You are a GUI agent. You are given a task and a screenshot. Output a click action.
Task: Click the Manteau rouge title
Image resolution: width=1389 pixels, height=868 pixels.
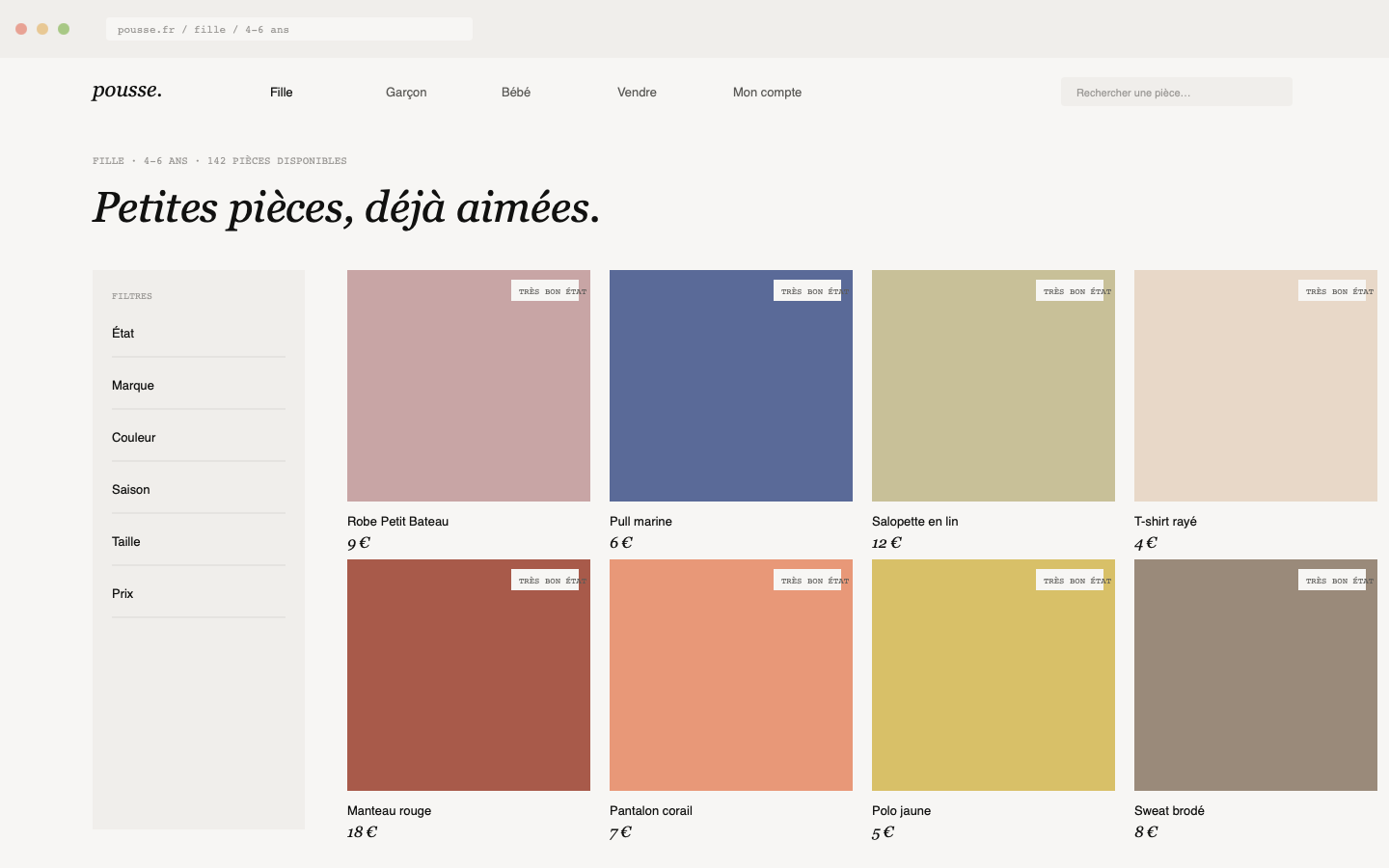tap(389, 811)
